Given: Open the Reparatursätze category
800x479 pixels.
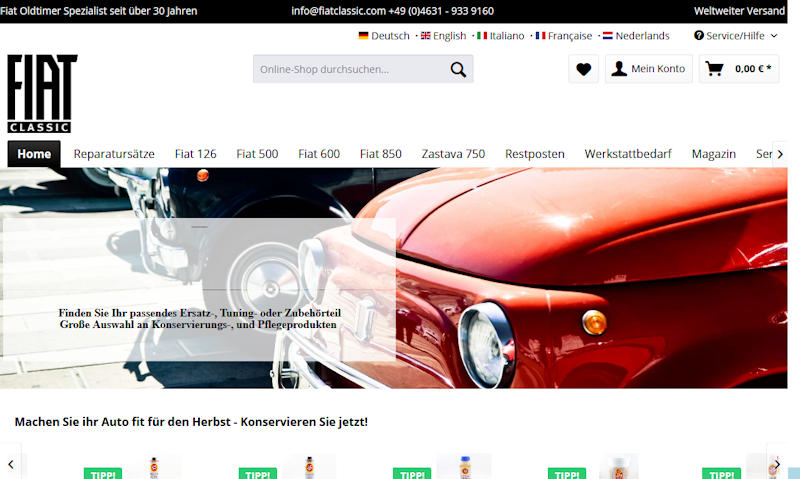Looking at the screenshot, I should tap(114, 154).
